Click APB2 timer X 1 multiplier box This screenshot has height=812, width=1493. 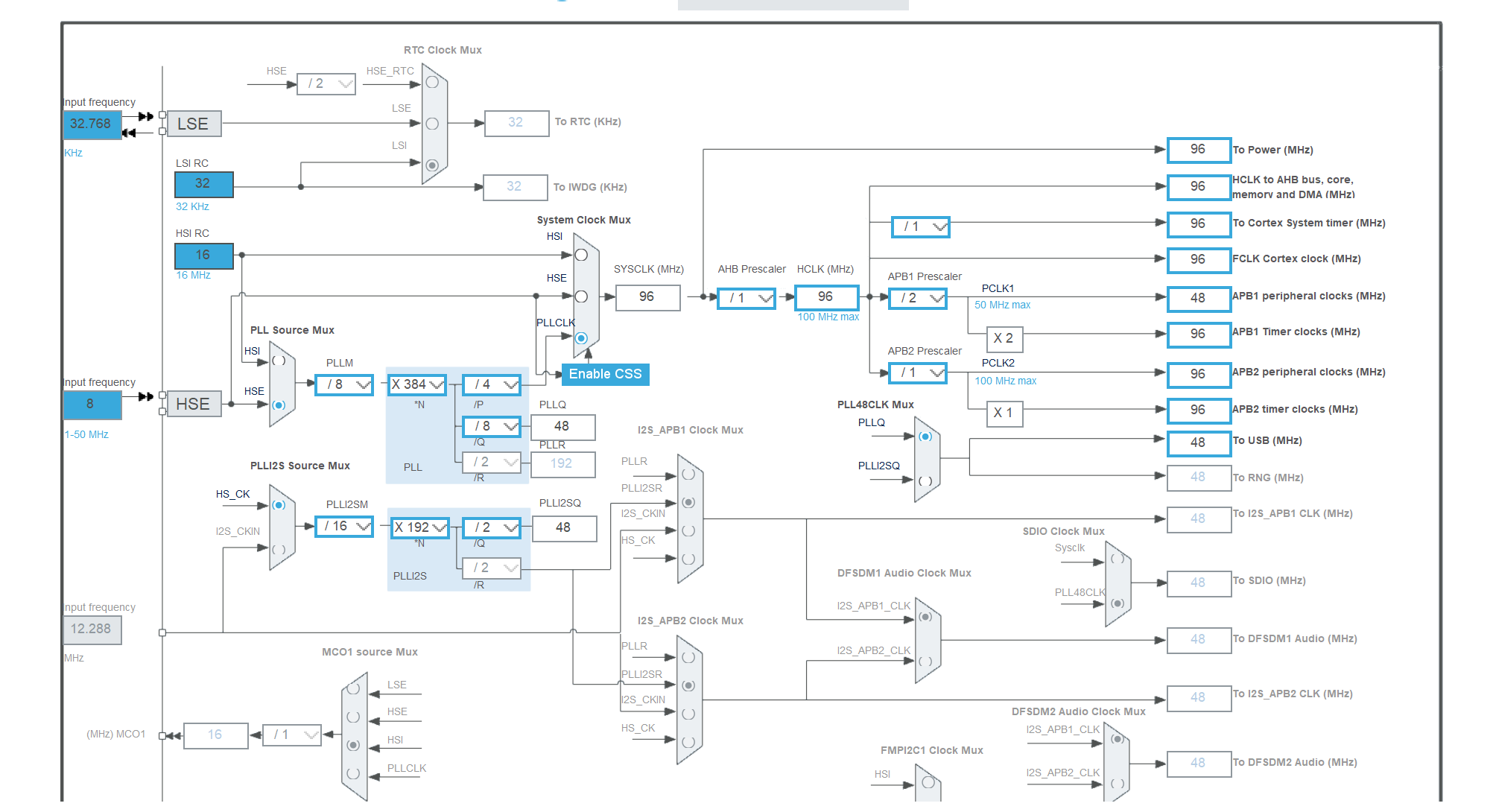(1004, 413)
